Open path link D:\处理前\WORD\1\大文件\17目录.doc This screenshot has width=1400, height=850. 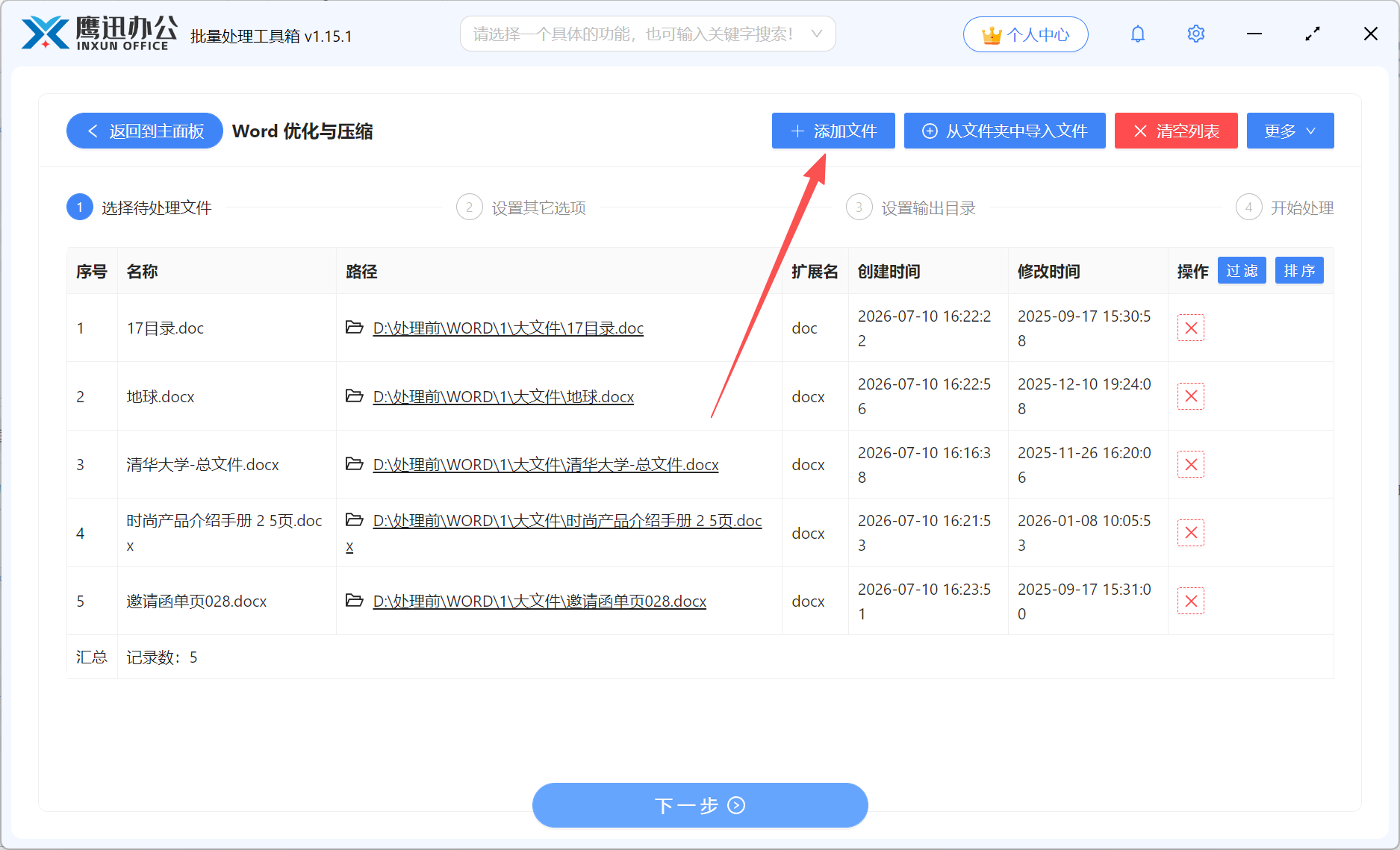[x=508, y=328]
